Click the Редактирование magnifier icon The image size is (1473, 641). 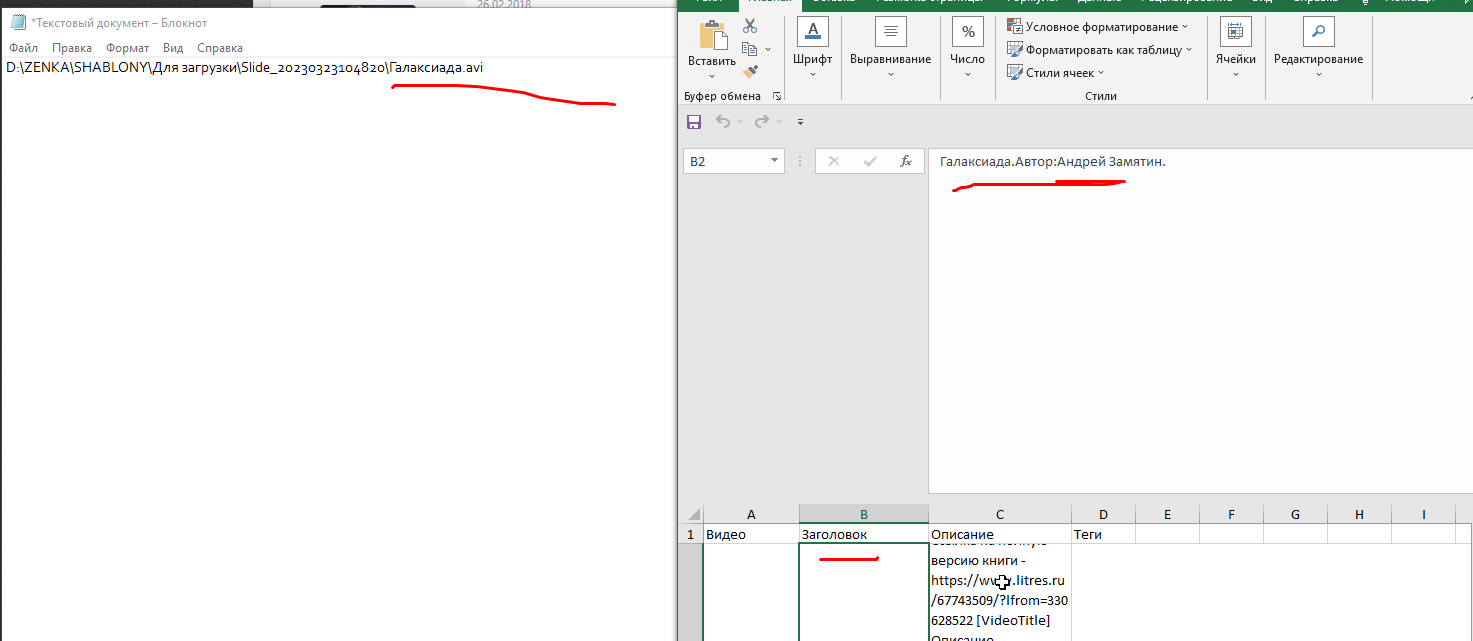click(x=1318, y=31)
